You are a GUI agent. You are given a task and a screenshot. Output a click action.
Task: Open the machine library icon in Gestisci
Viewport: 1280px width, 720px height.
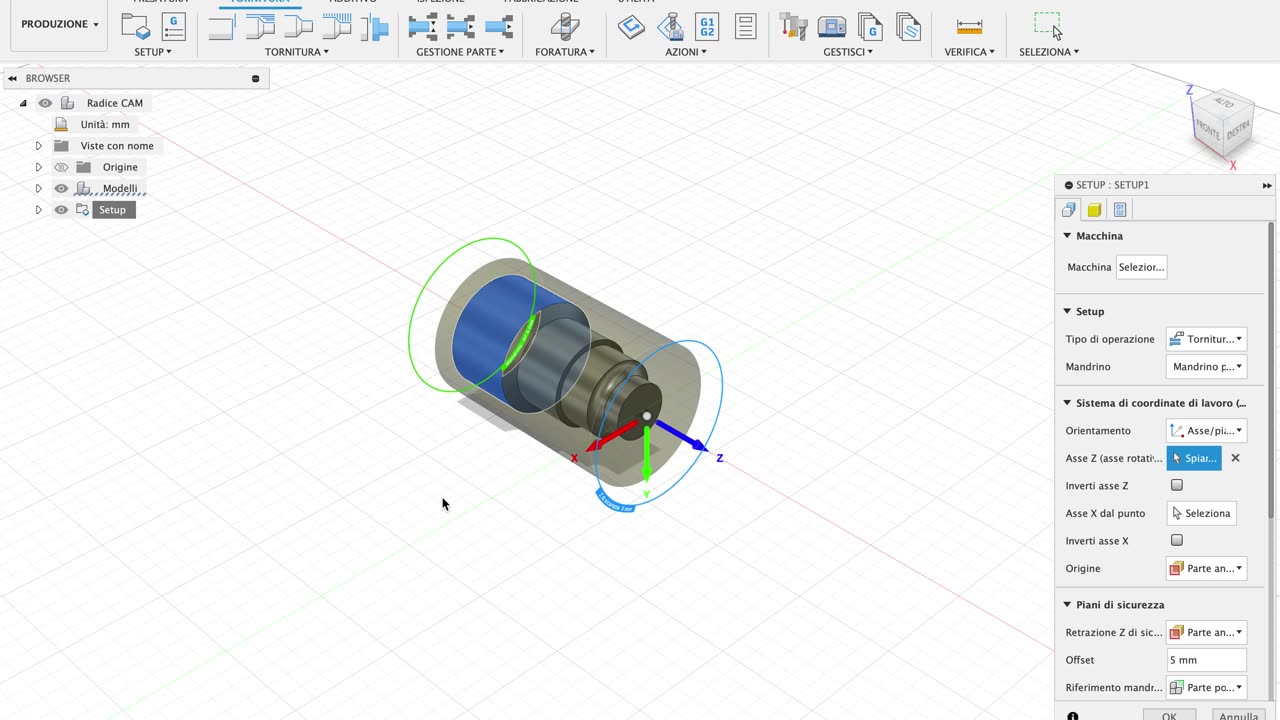click(832, 27)
